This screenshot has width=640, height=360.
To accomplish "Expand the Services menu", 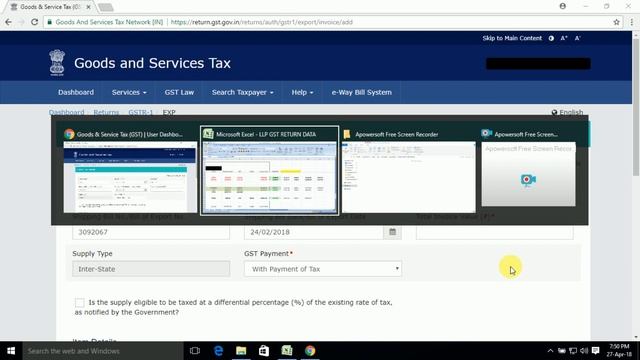I will point(129,92).
